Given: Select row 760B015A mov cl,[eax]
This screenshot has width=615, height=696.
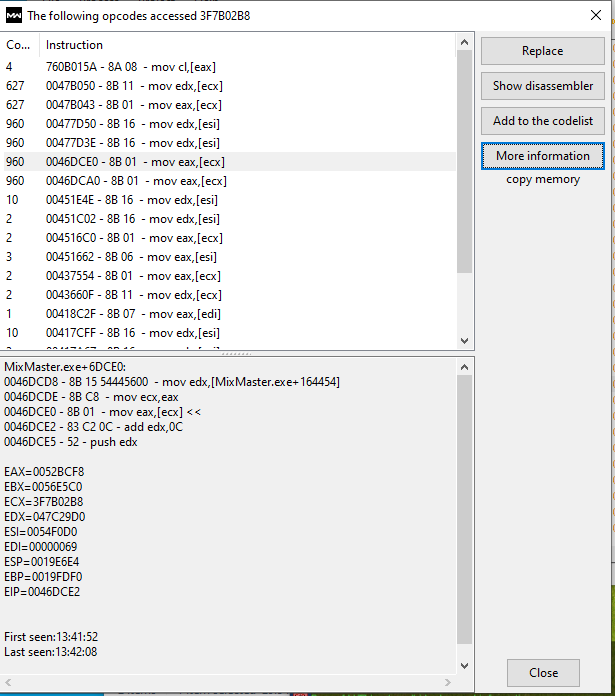Looking at the screenshot, I should (x=229, y=67).
